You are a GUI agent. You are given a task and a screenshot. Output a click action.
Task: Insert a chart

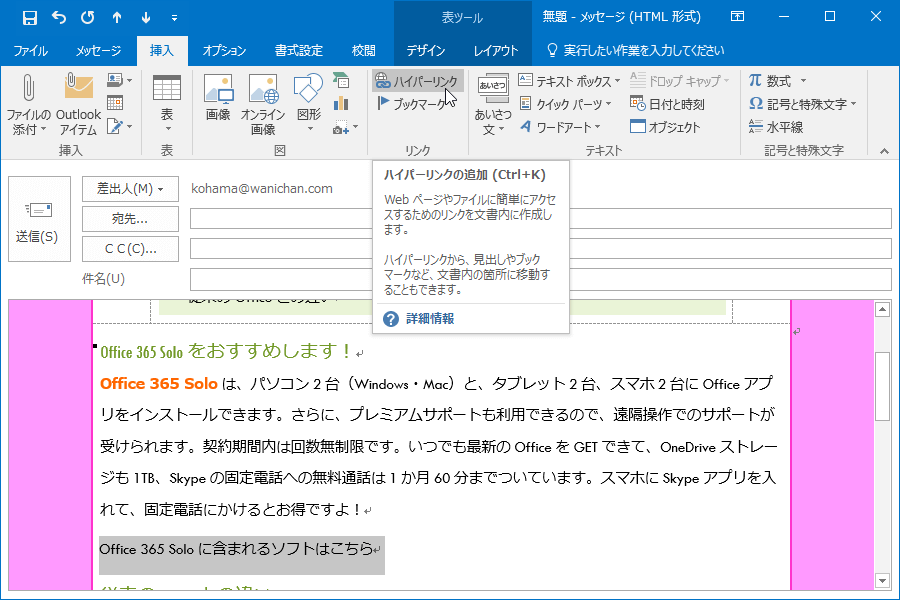click(x=341, y=103)
